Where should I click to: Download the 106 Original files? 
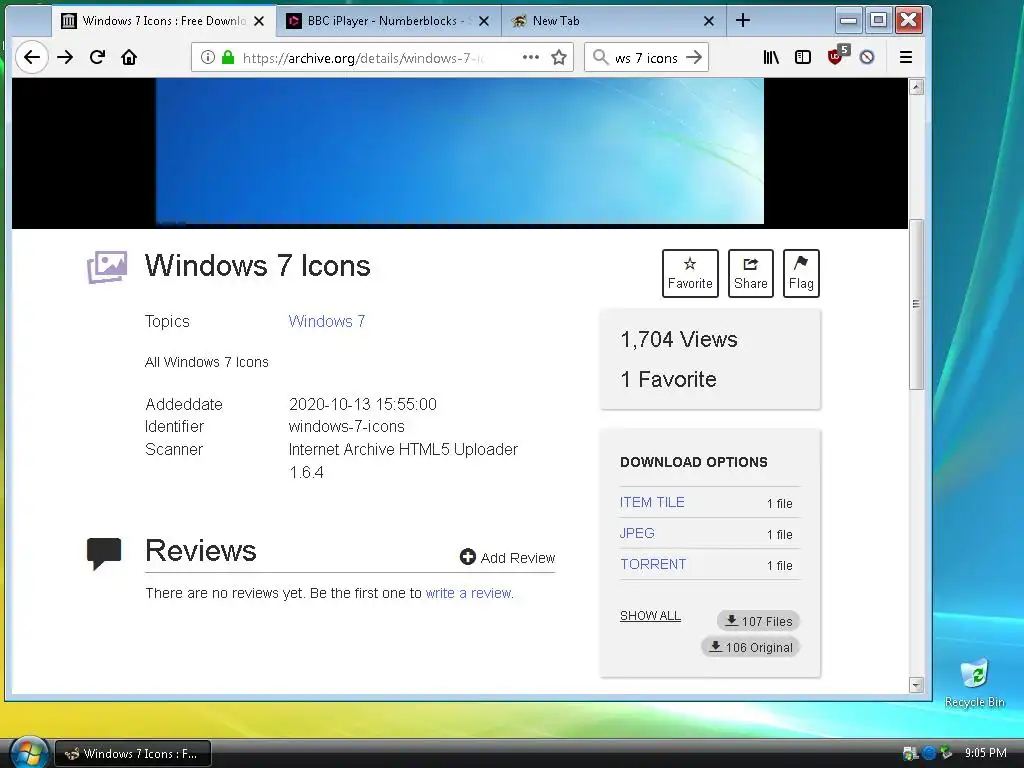click(x=750, y=647)
